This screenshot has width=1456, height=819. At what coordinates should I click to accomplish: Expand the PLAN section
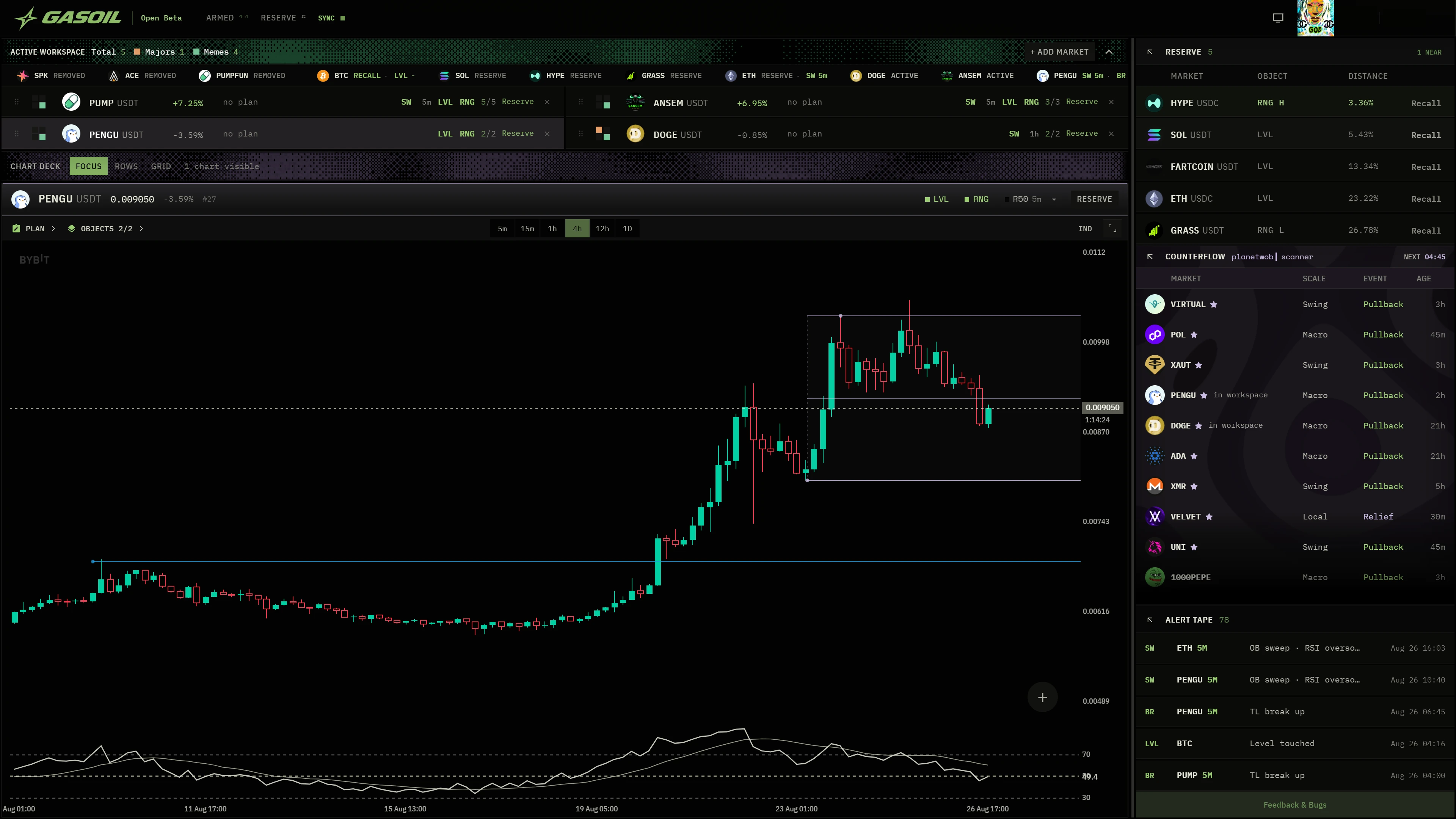[34, 228]
